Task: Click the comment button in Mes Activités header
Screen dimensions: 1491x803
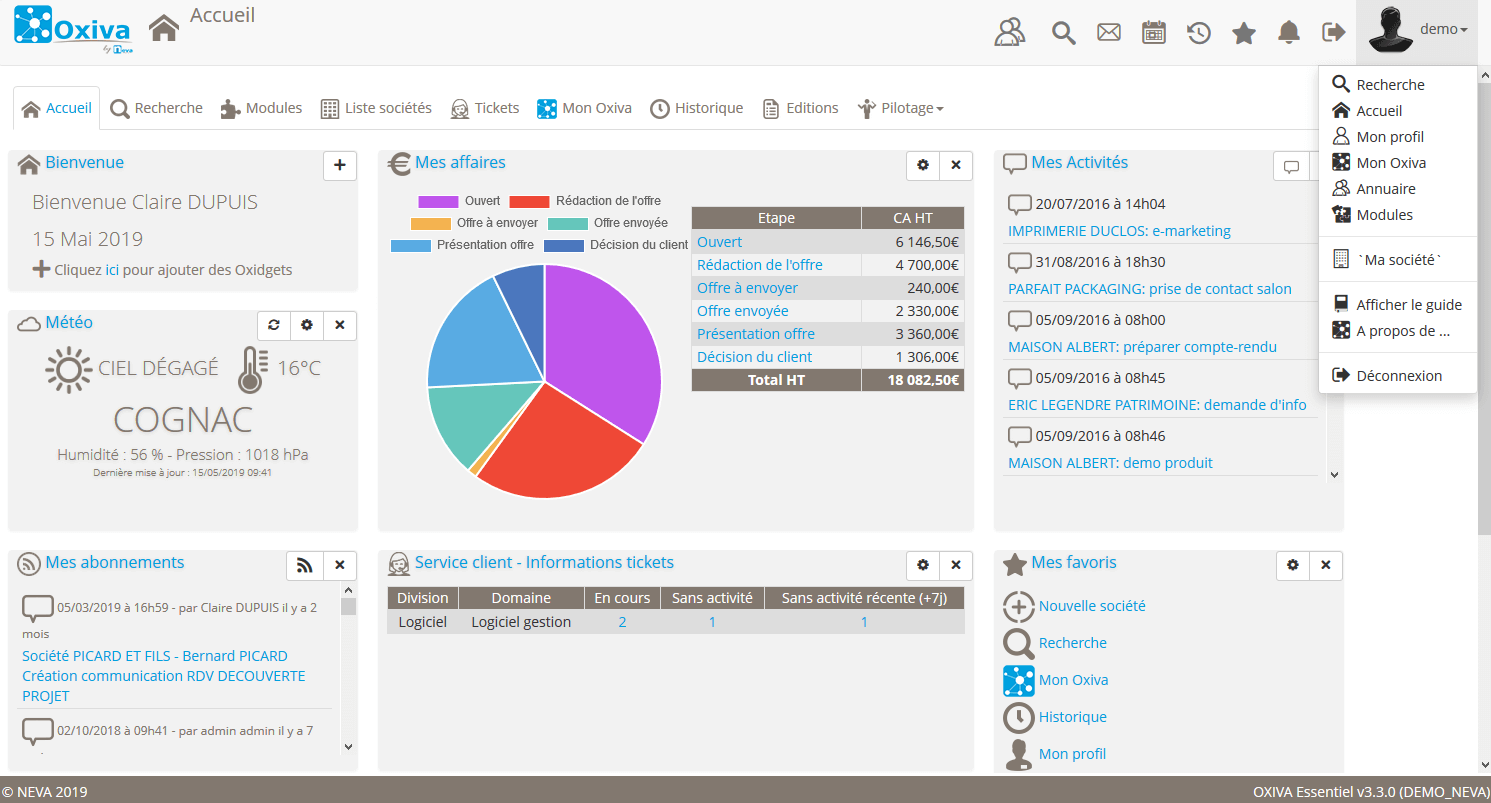Action: tap(1291, 166)
